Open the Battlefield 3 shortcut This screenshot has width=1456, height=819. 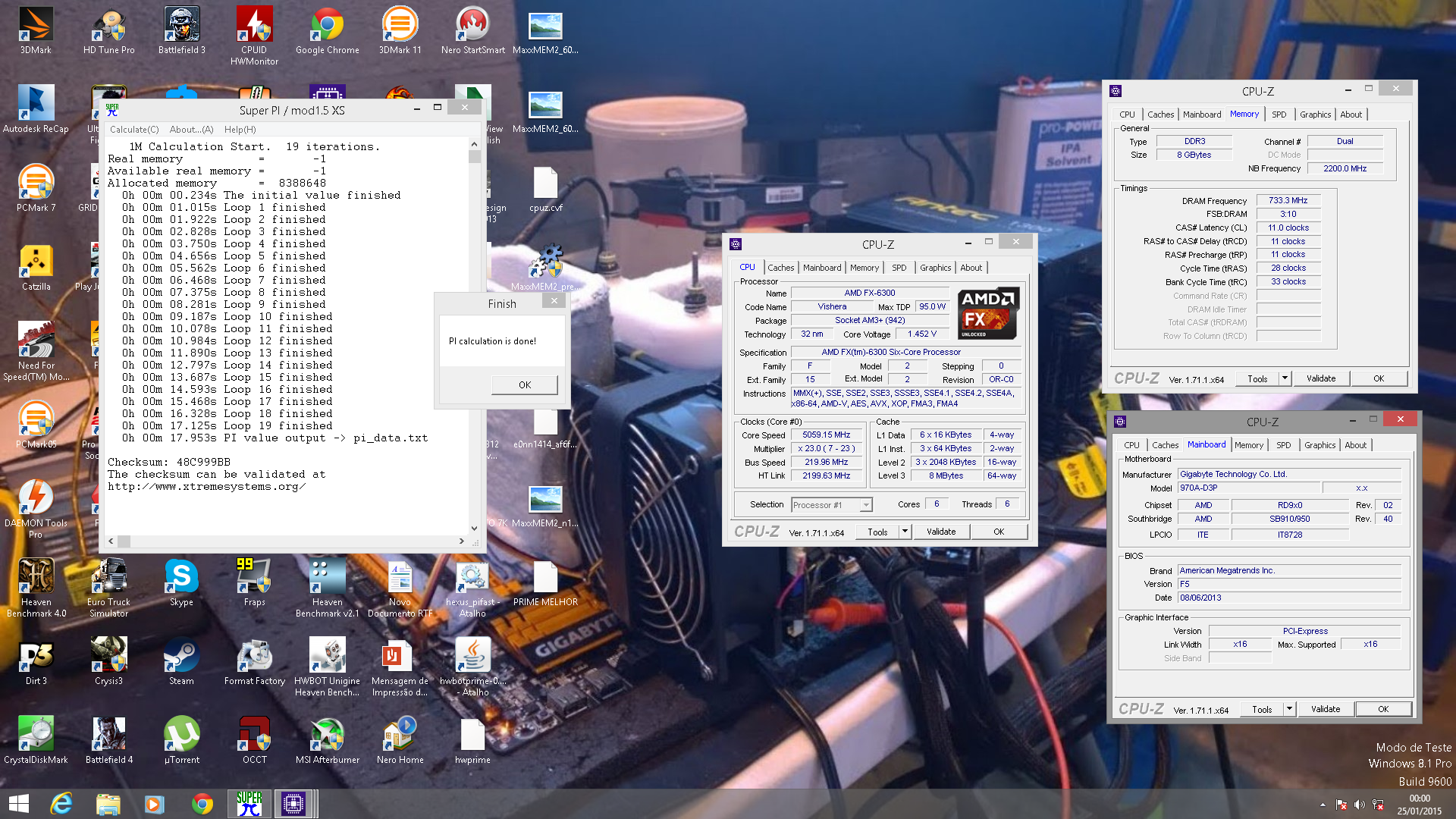pyautogui.click(x=181, y=30)
